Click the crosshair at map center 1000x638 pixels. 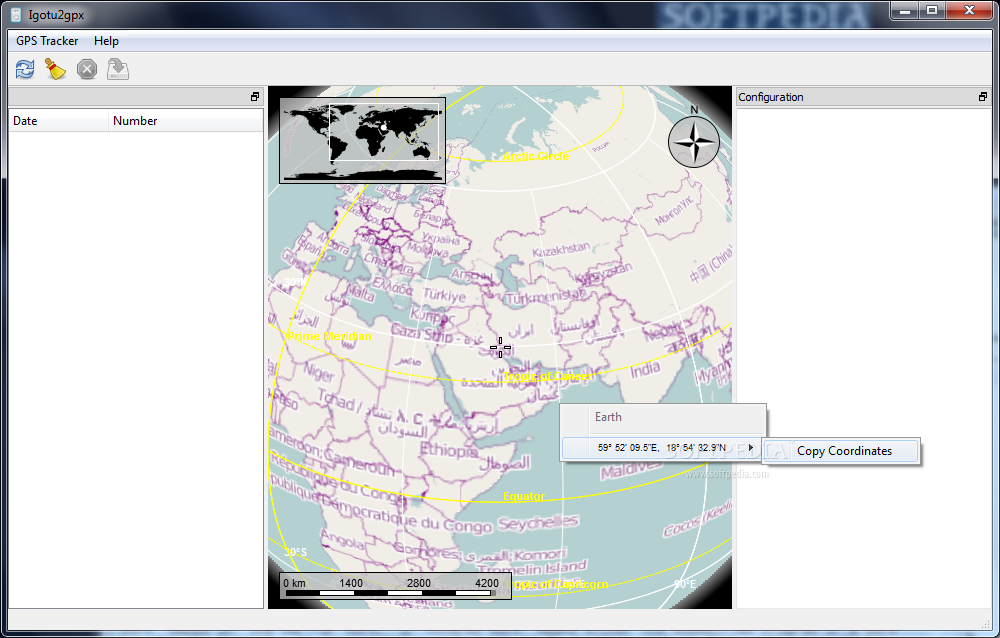pyautogui.click(x=500, y=348)
